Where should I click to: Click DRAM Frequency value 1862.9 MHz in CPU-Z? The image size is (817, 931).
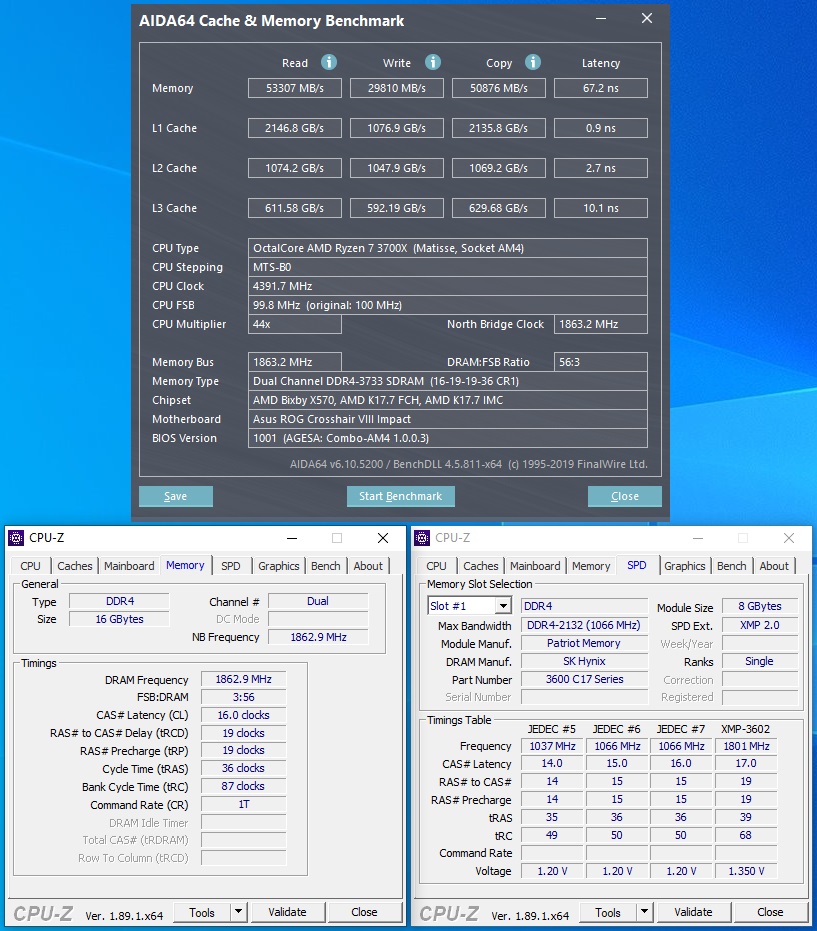coord(243,679)
